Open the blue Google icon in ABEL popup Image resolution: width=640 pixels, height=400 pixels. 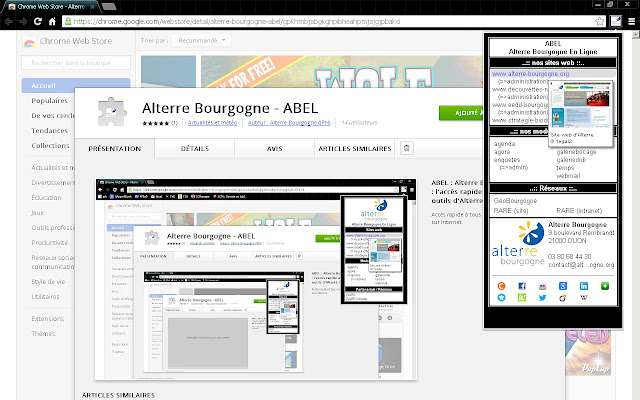point(562,286)
